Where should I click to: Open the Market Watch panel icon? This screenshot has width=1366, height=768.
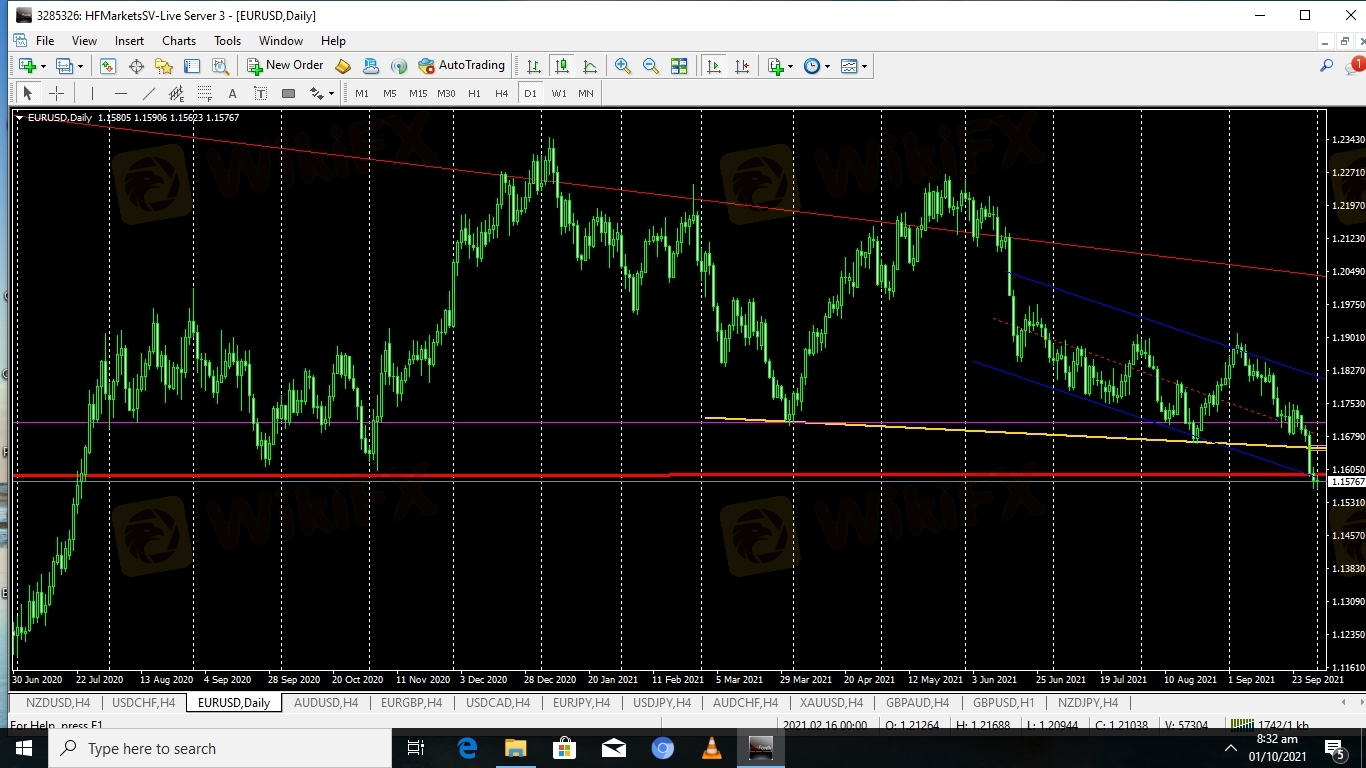[108, 66]
